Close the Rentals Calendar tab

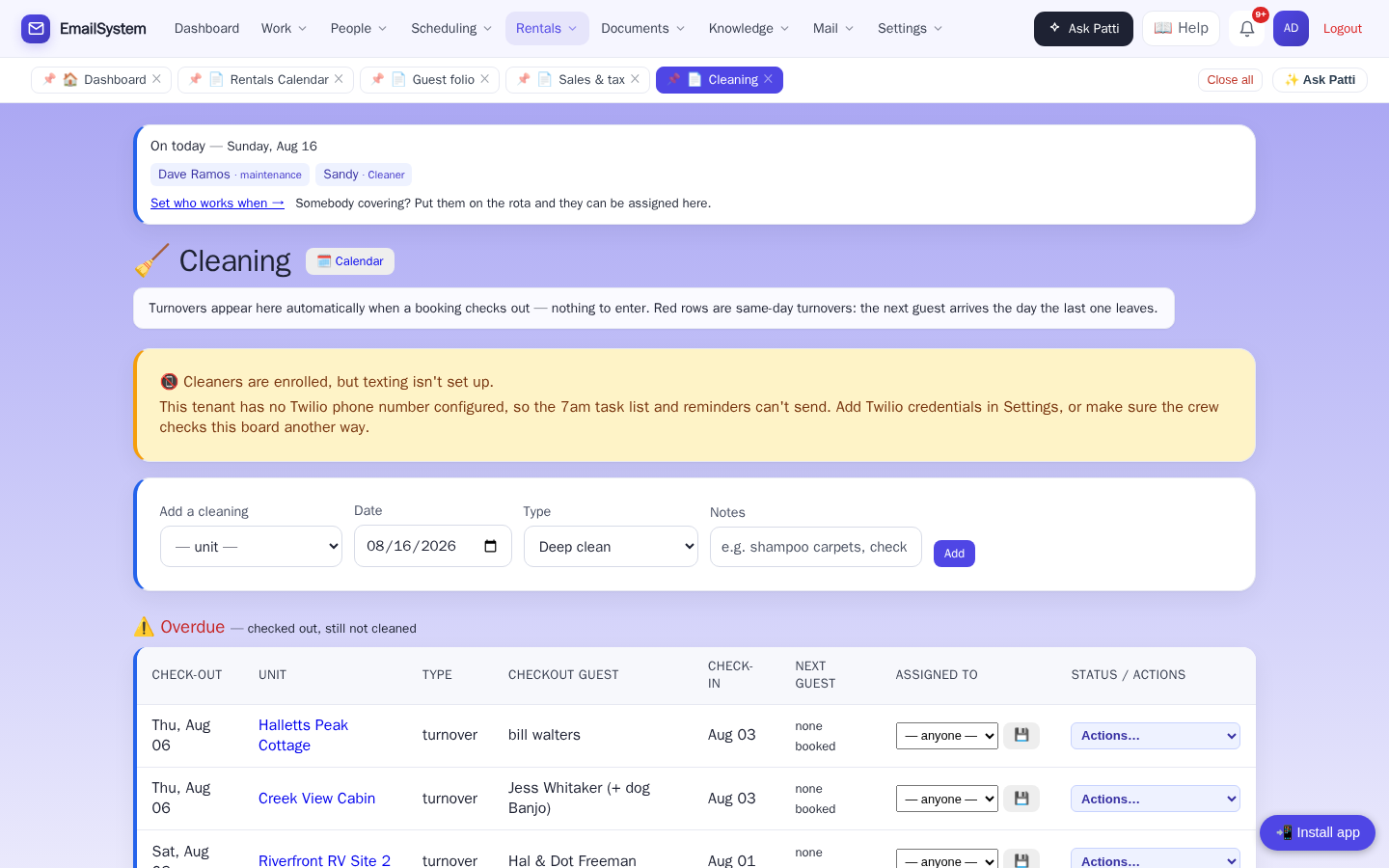click(x=339, y=79)
